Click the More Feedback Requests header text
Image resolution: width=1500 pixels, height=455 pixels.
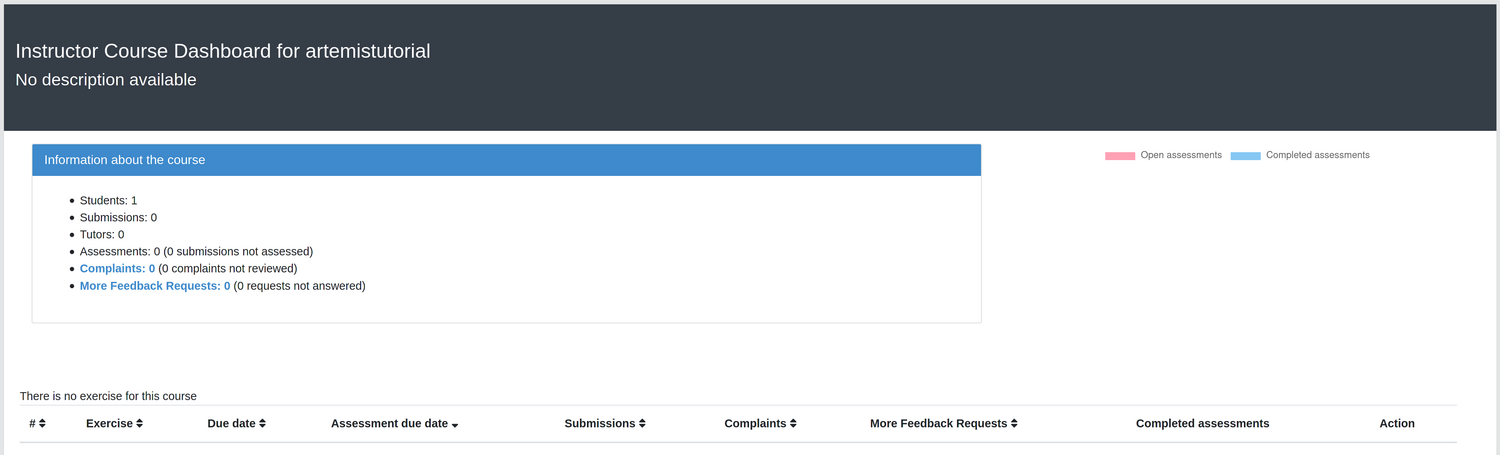click(938, 424)
